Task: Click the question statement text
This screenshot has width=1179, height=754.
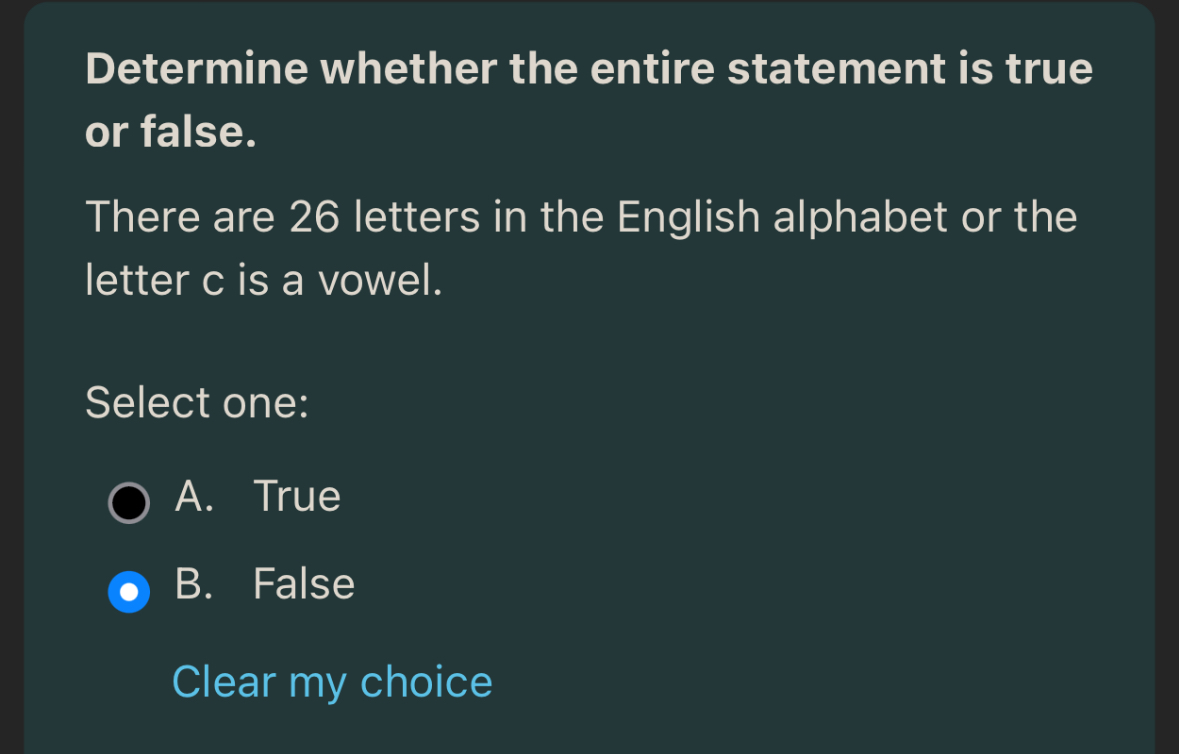Action: click(580, 247)
